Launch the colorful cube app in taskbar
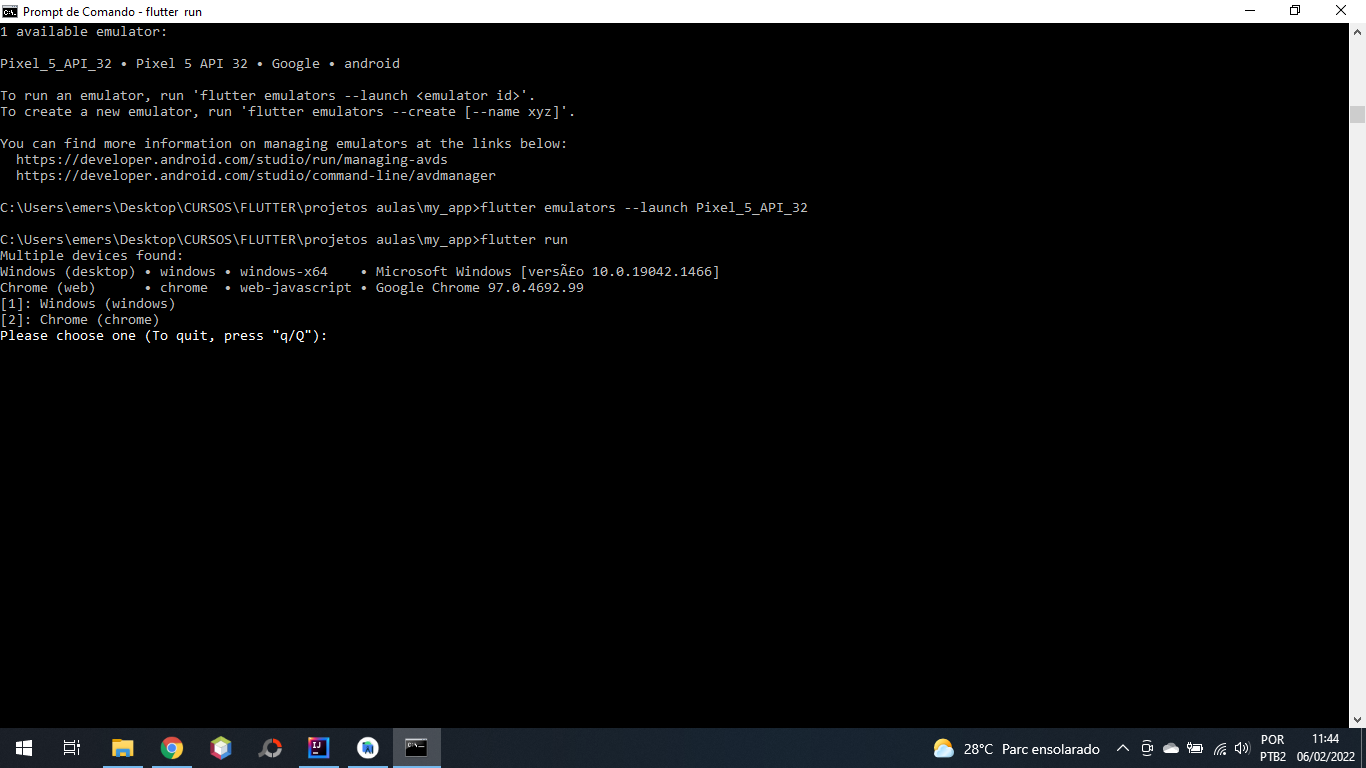 pos(220,748)
